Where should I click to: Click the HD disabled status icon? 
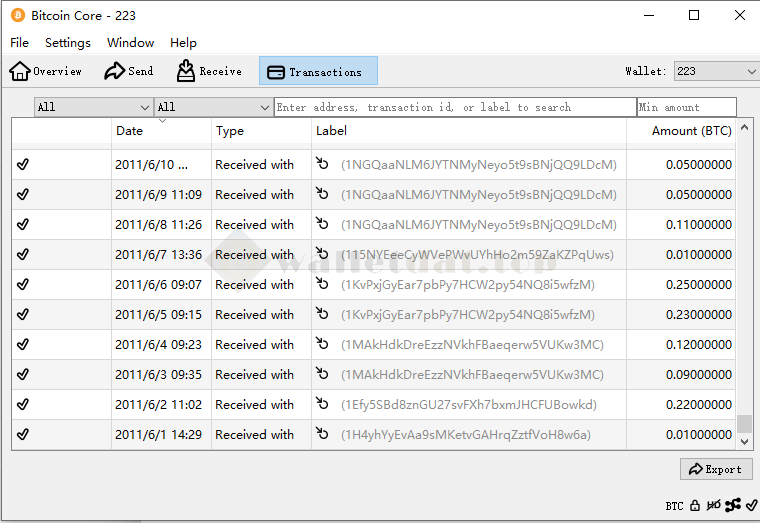click(714, 506)
